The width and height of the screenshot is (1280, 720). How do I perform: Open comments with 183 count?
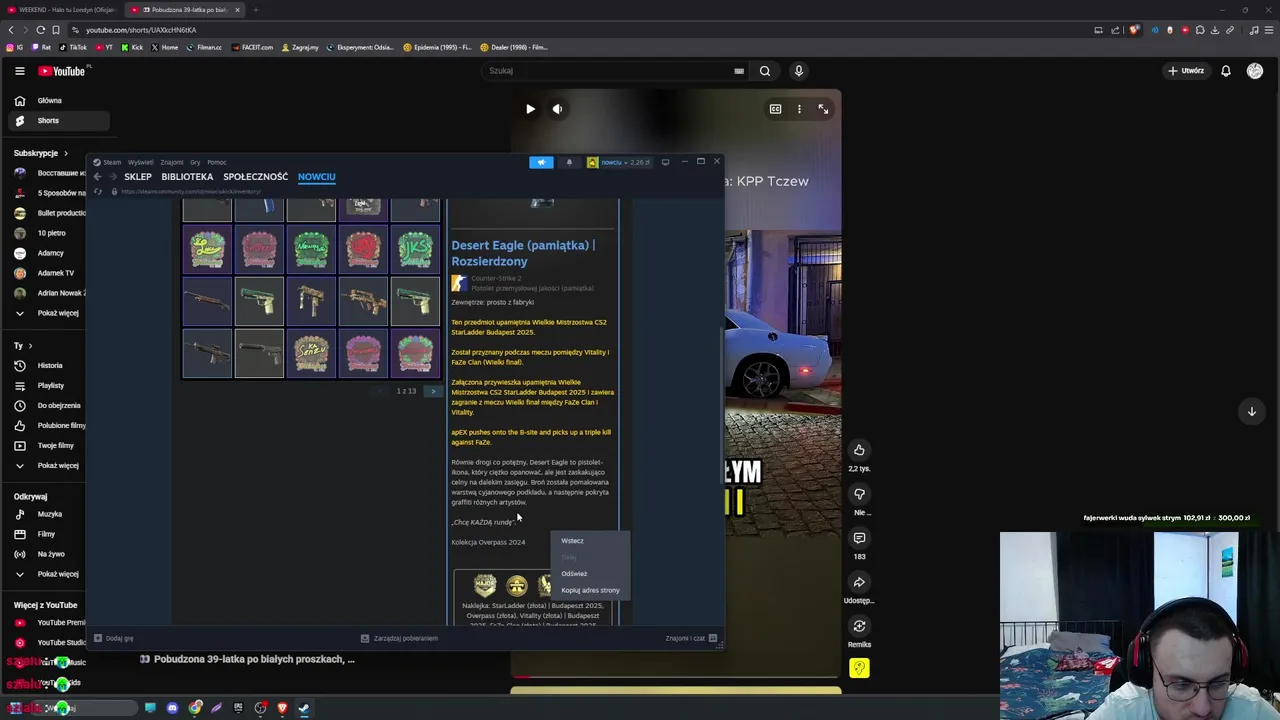pyautogui.click(x=859, y=538)
